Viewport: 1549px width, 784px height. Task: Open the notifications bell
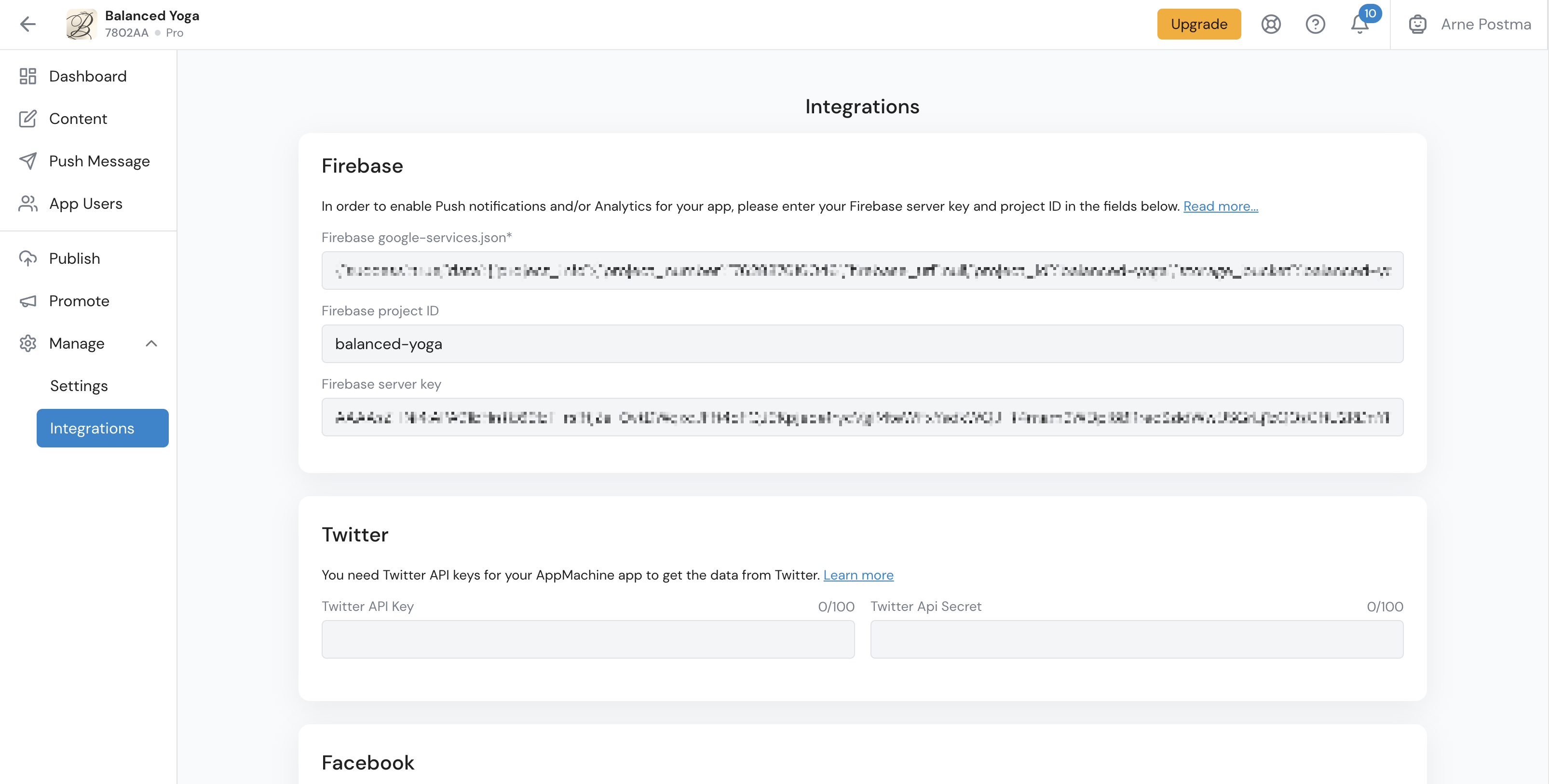point(1359,24)
